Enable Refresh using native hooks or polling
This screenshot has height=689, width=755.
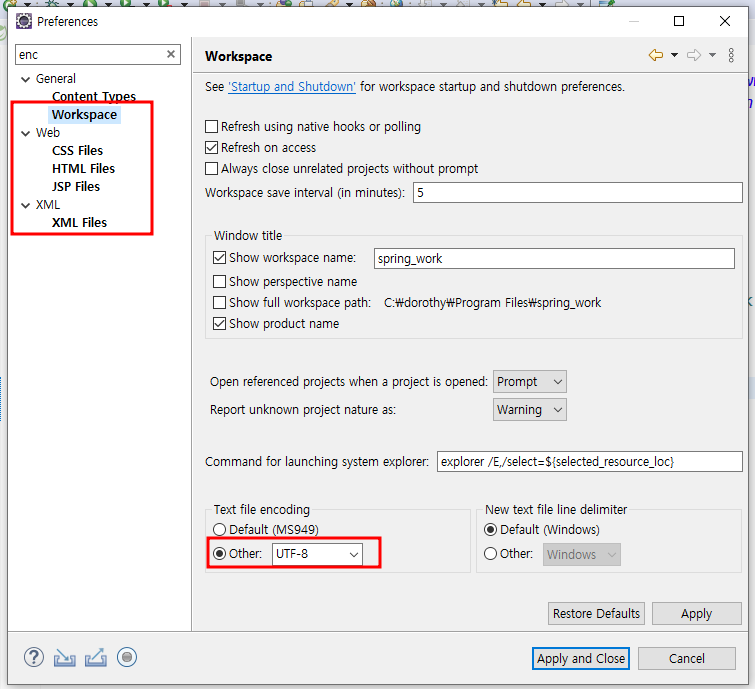211,127
